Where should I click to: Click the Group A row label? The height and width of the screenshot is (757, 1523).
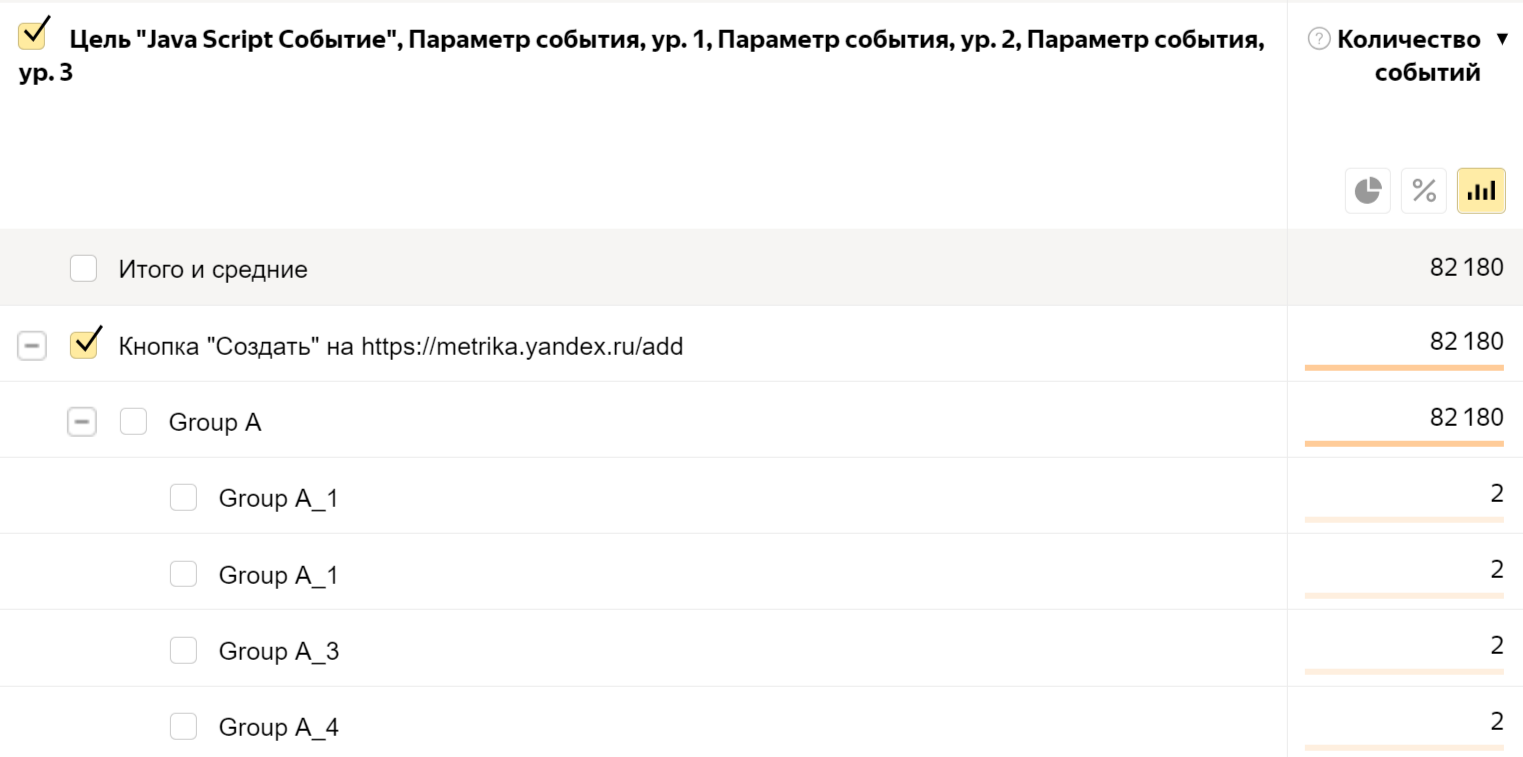pyautogui.click(x=215, y=423)
